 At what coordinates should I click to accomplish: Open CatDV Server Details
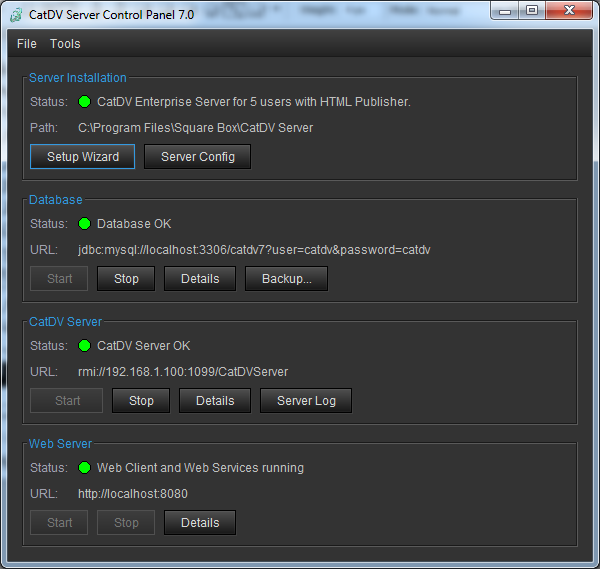tap(215, 401)
